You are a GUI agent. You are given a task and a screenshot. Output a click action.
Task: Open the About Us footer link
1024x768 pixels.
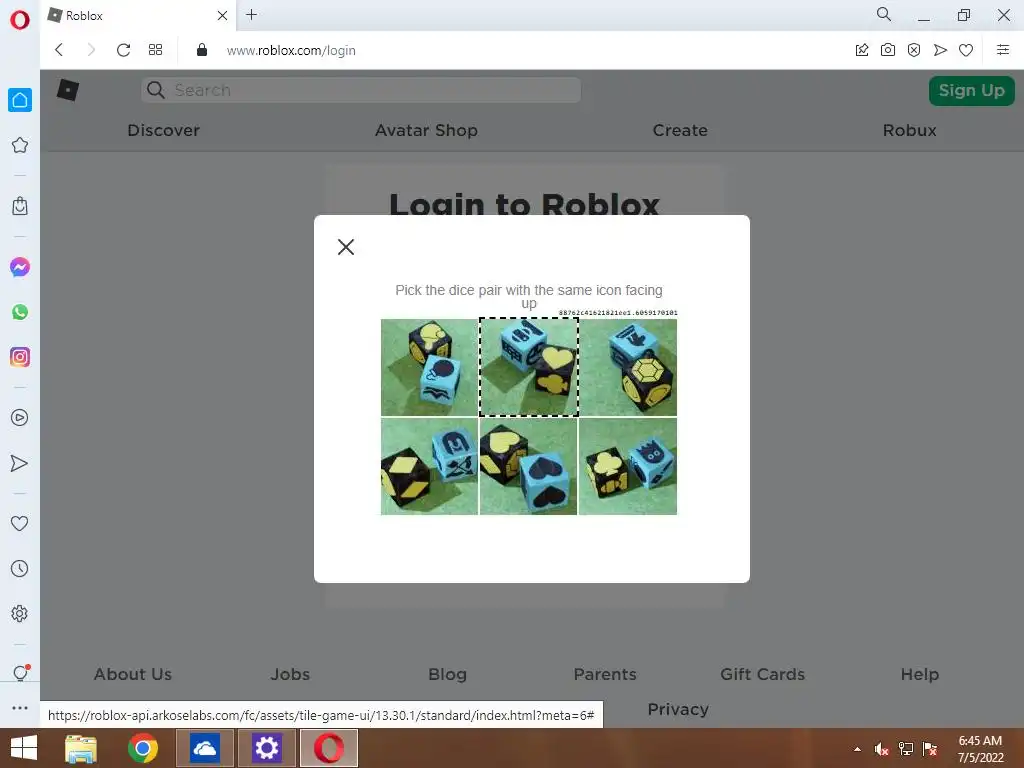pyautogui.click(x=133, y=674)
